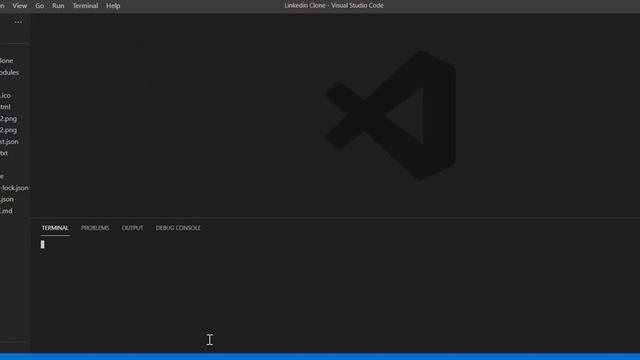The image size is (640, 360).
Task: Switch to the DEBUG CONSOLE tab
Action: point(178,228)
